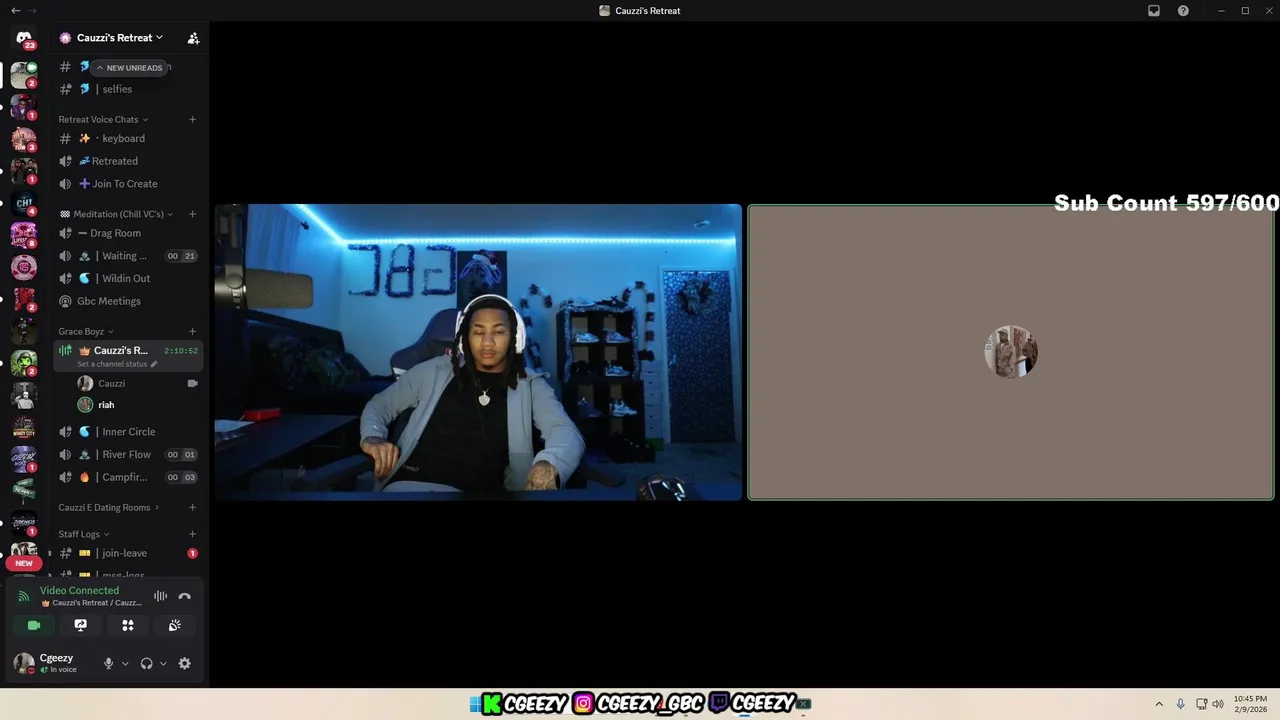Viewport: 1280px width, 720px height.
Task: Collapse the Retreat Voice Chats category
Action: [x=103, y=120]
